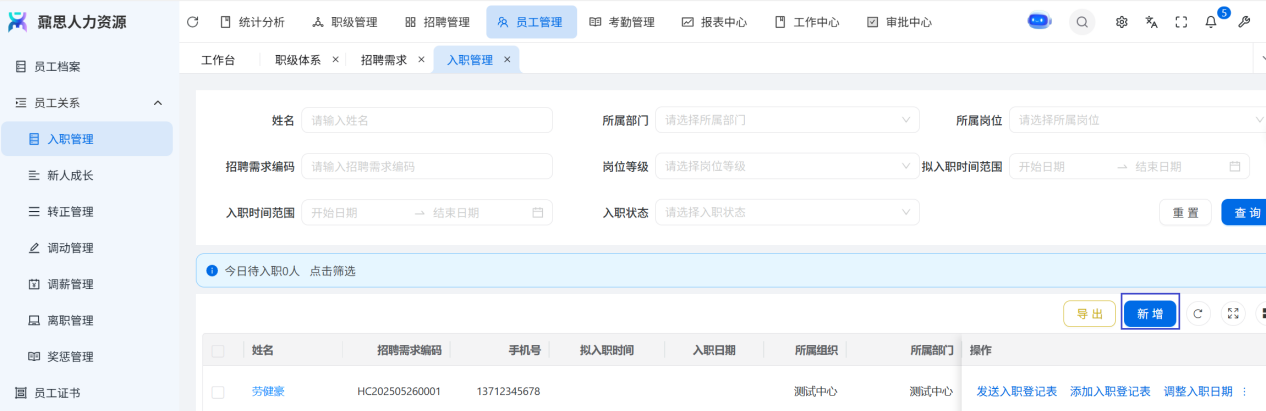Expand table to fullscreen icon

[1233, 314]
